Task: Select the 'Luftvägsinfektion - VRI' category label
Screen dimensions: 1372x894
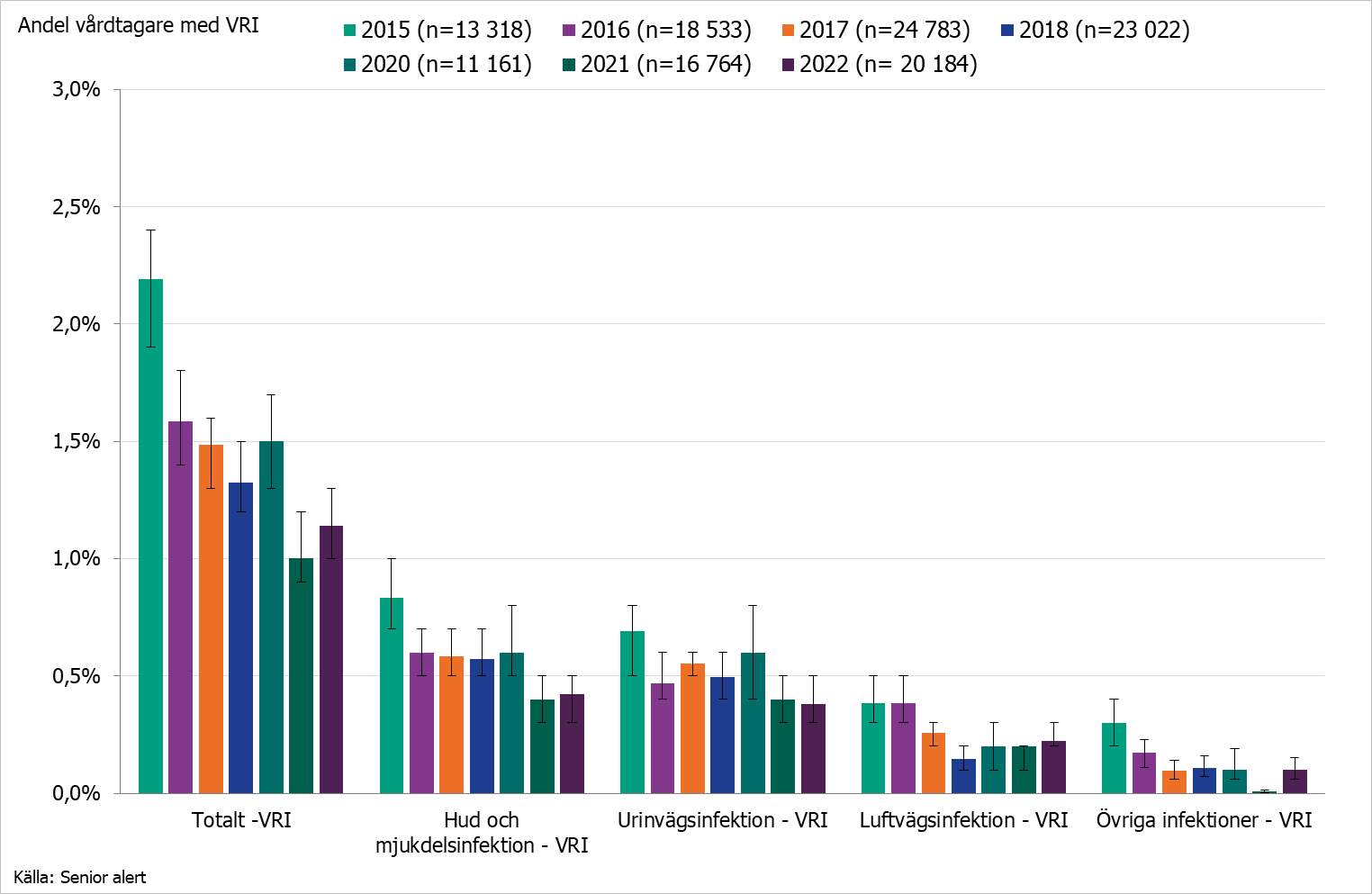Action: (963, 820)
